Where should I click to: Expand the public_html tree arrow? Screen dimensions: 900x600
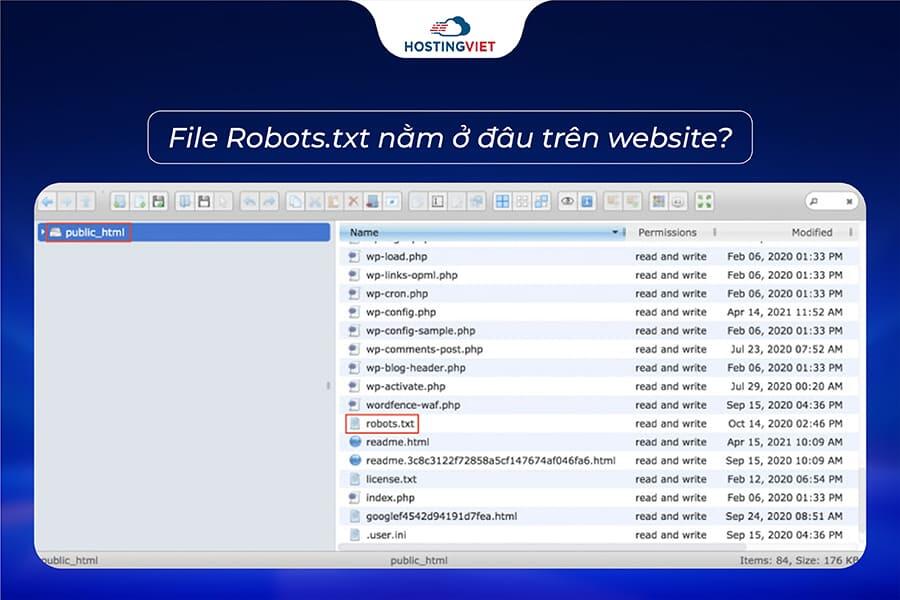coord(46,232)
